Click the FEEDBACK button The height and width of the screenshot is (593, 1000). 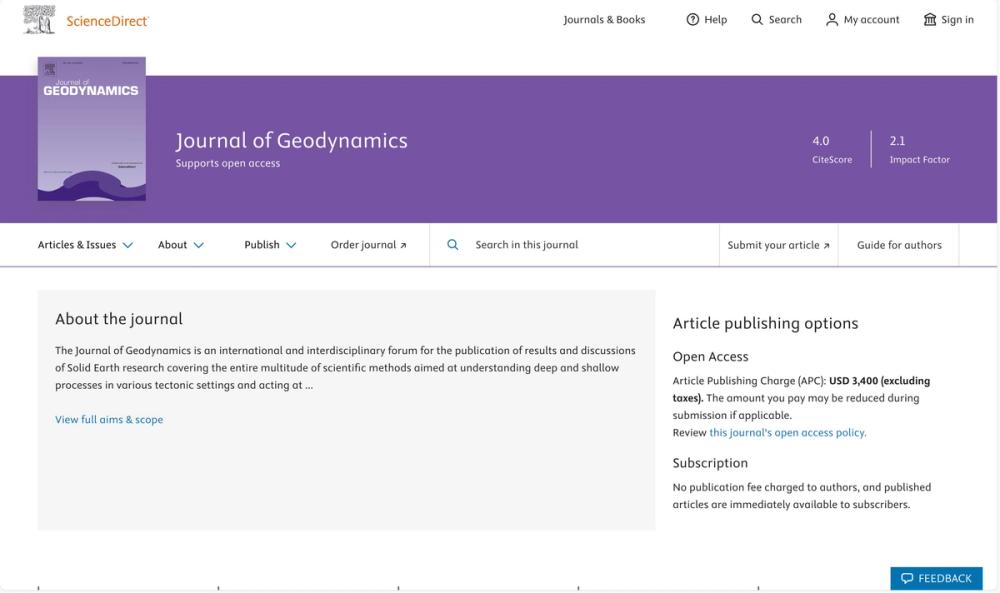coord(936,578)
